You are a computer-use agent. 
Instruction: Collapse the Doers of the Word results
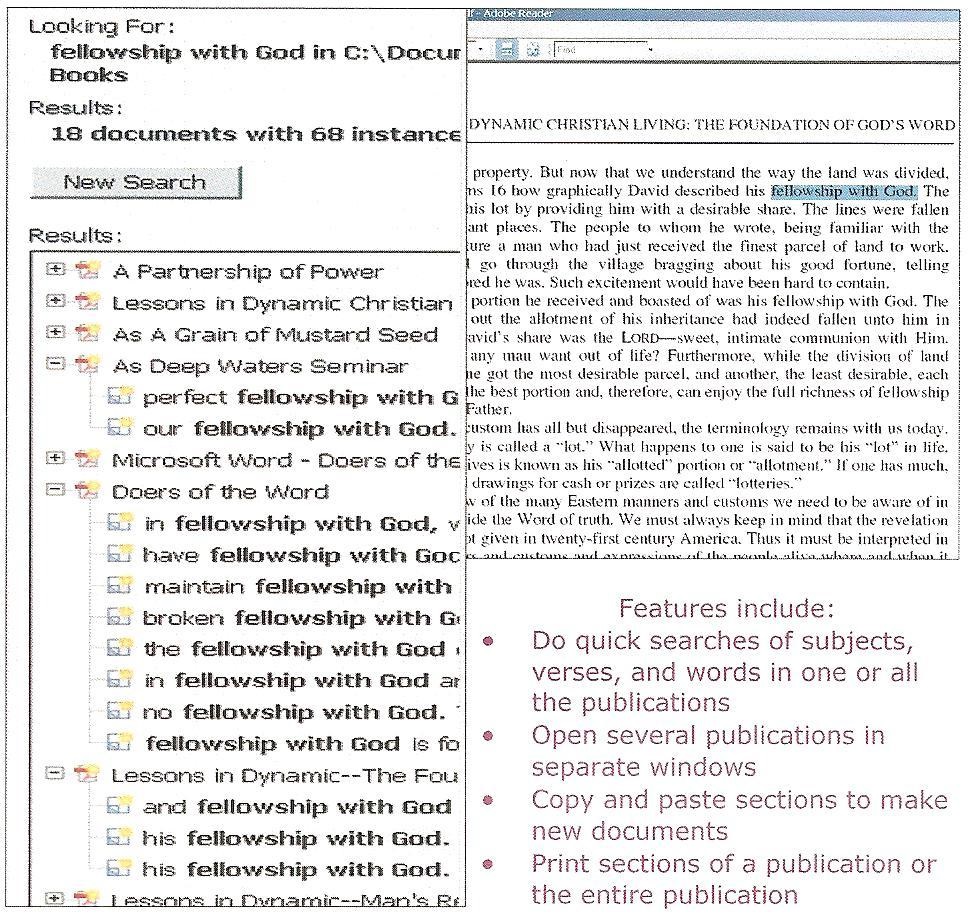click(56, 490)
